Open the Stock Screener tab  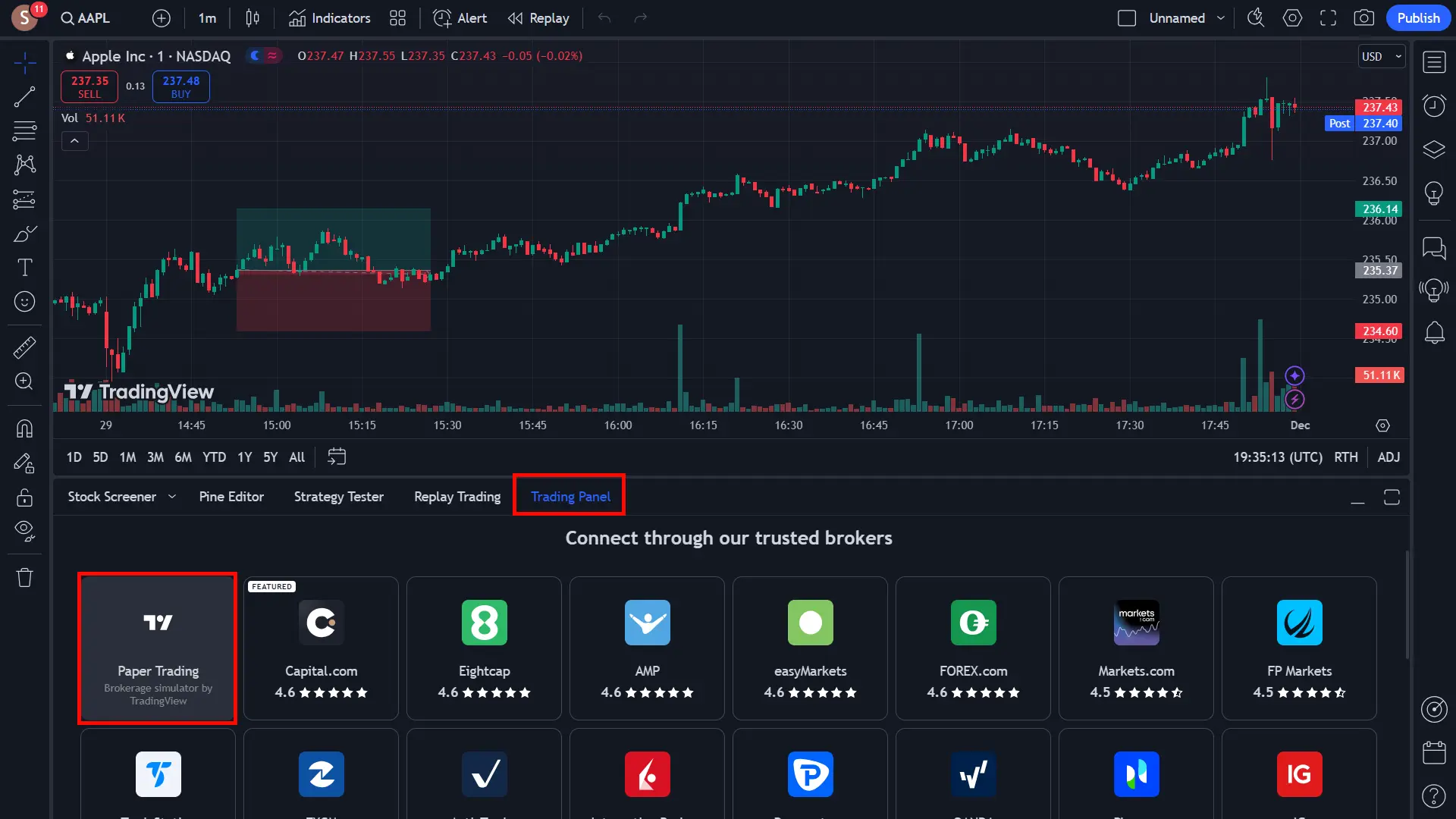tap(112, 497)
